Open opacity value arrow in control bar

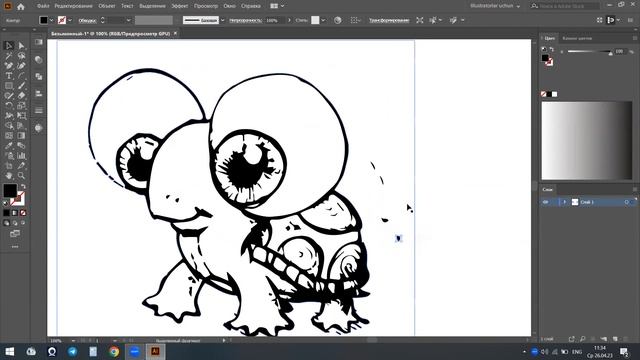[289, 20]
